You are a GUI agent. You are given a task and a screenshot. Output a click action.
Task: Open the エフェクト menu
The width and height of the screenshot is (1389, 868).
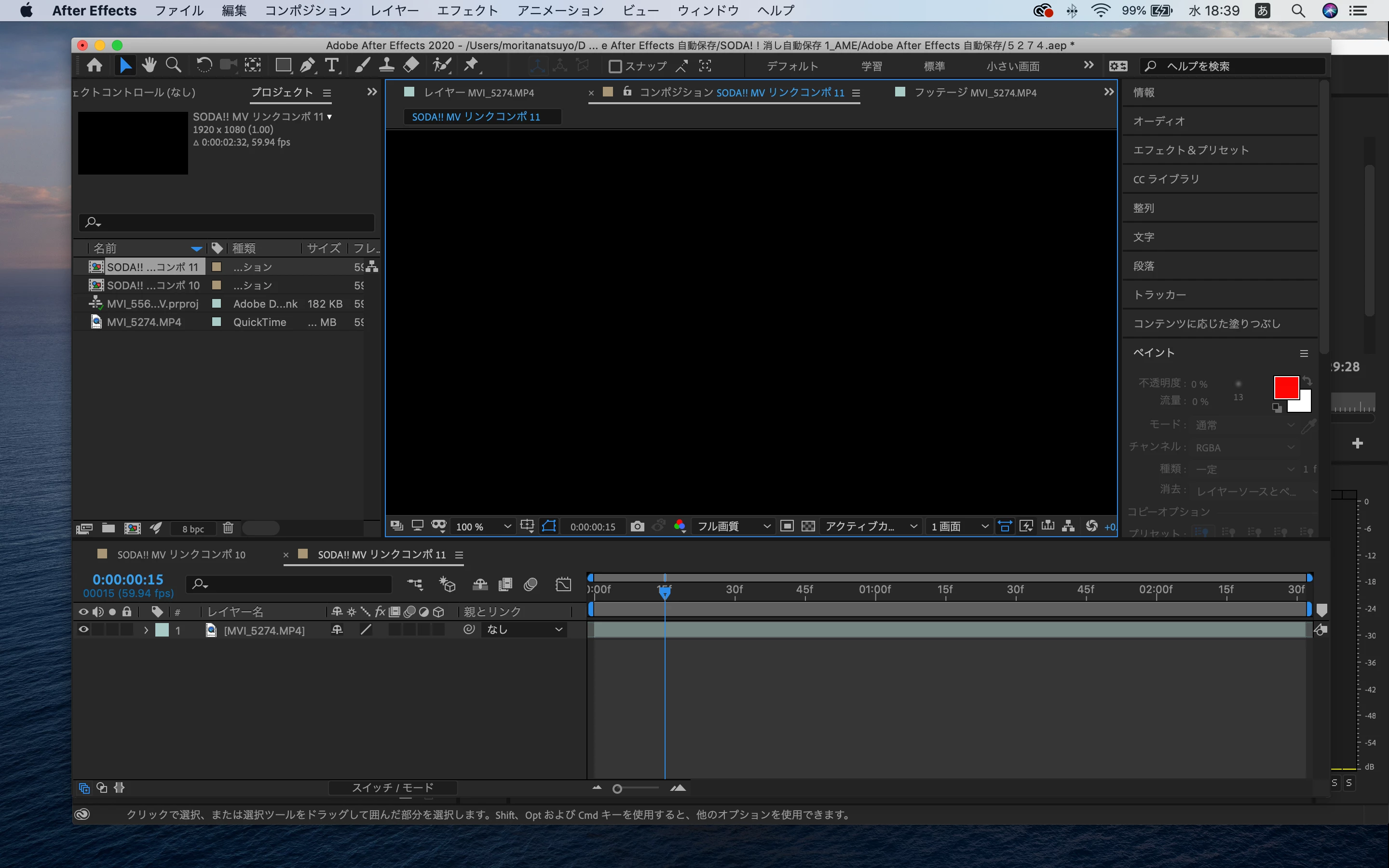click(x=467, y=10)
